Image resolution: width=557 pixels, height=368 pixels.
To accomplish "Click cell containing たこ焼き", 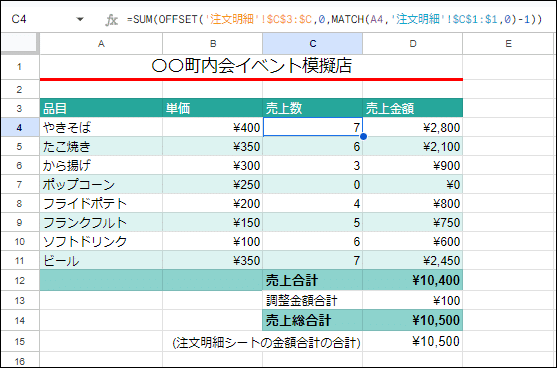I will (101, 146).
